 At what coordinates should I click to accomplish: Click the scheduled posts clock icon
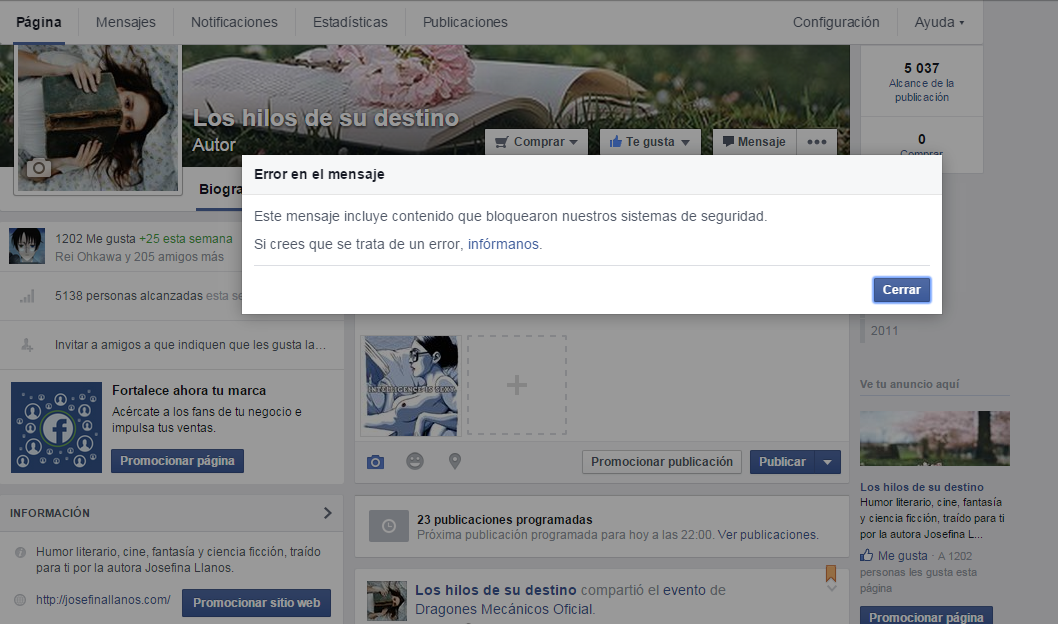coord(388,527)
